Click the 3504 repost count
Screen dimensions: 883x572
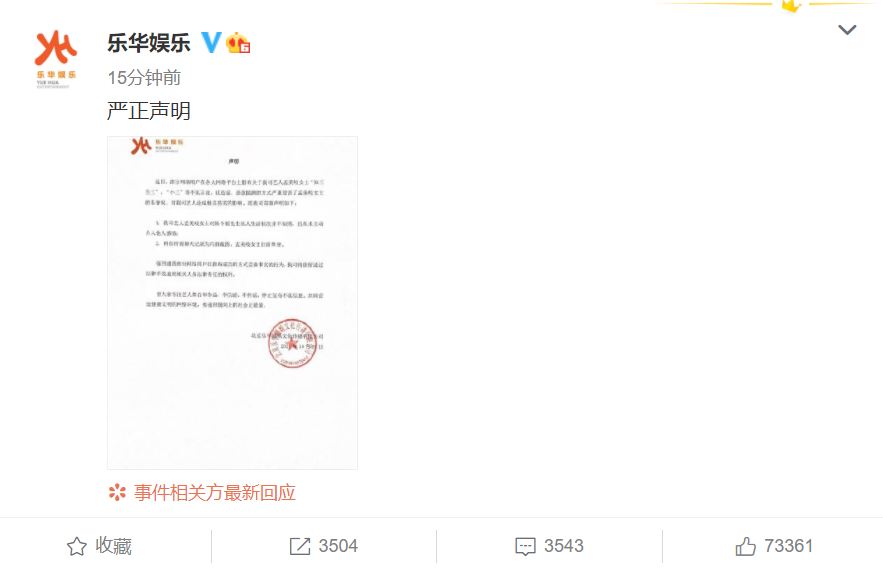pos(338,546)
